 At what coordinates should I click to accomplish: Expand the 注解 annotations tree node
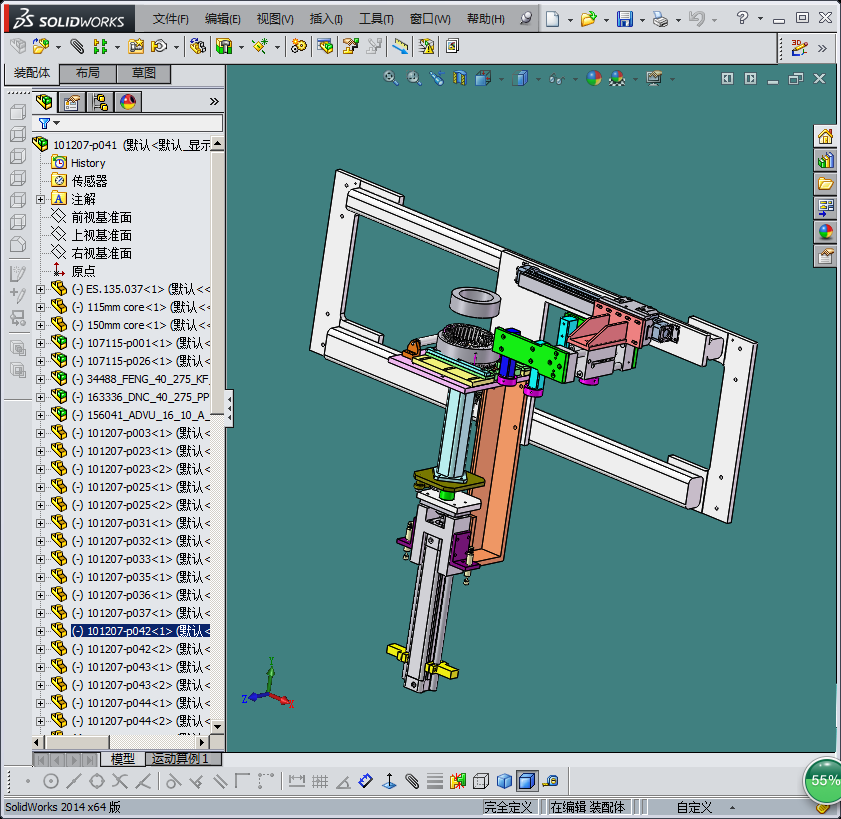pos(41,199)
